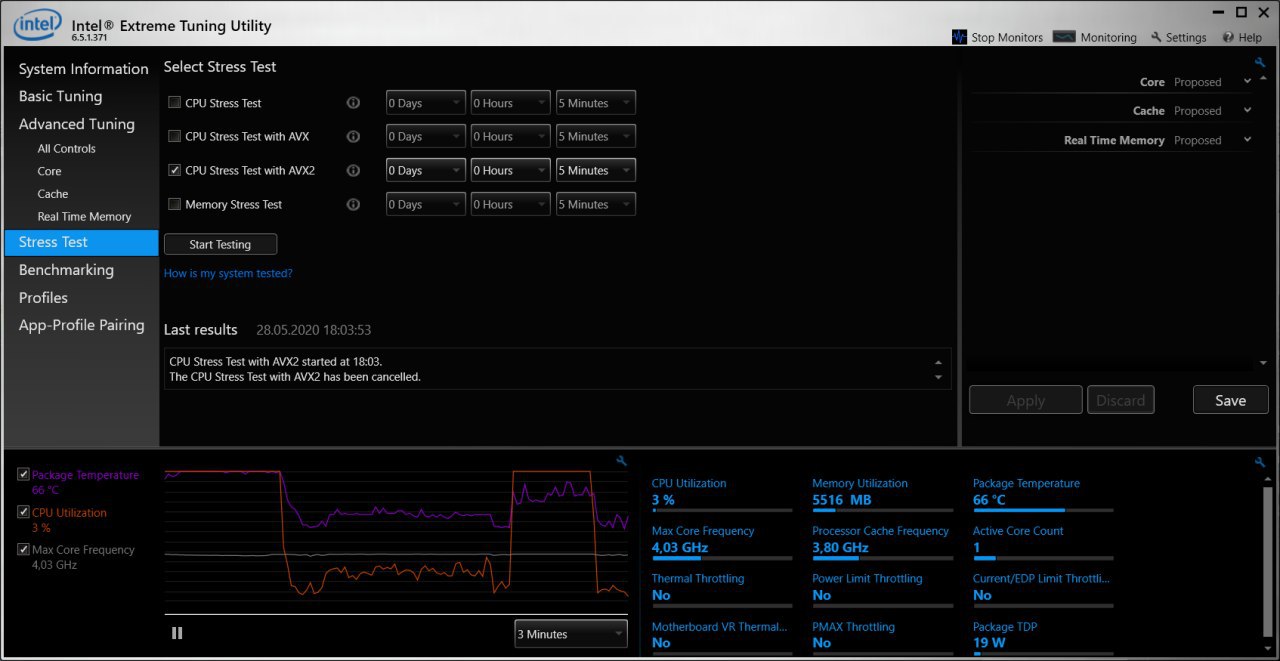Open Profiles section
Viewport: 1280px width, 661px height.
[x=43, y=298]
